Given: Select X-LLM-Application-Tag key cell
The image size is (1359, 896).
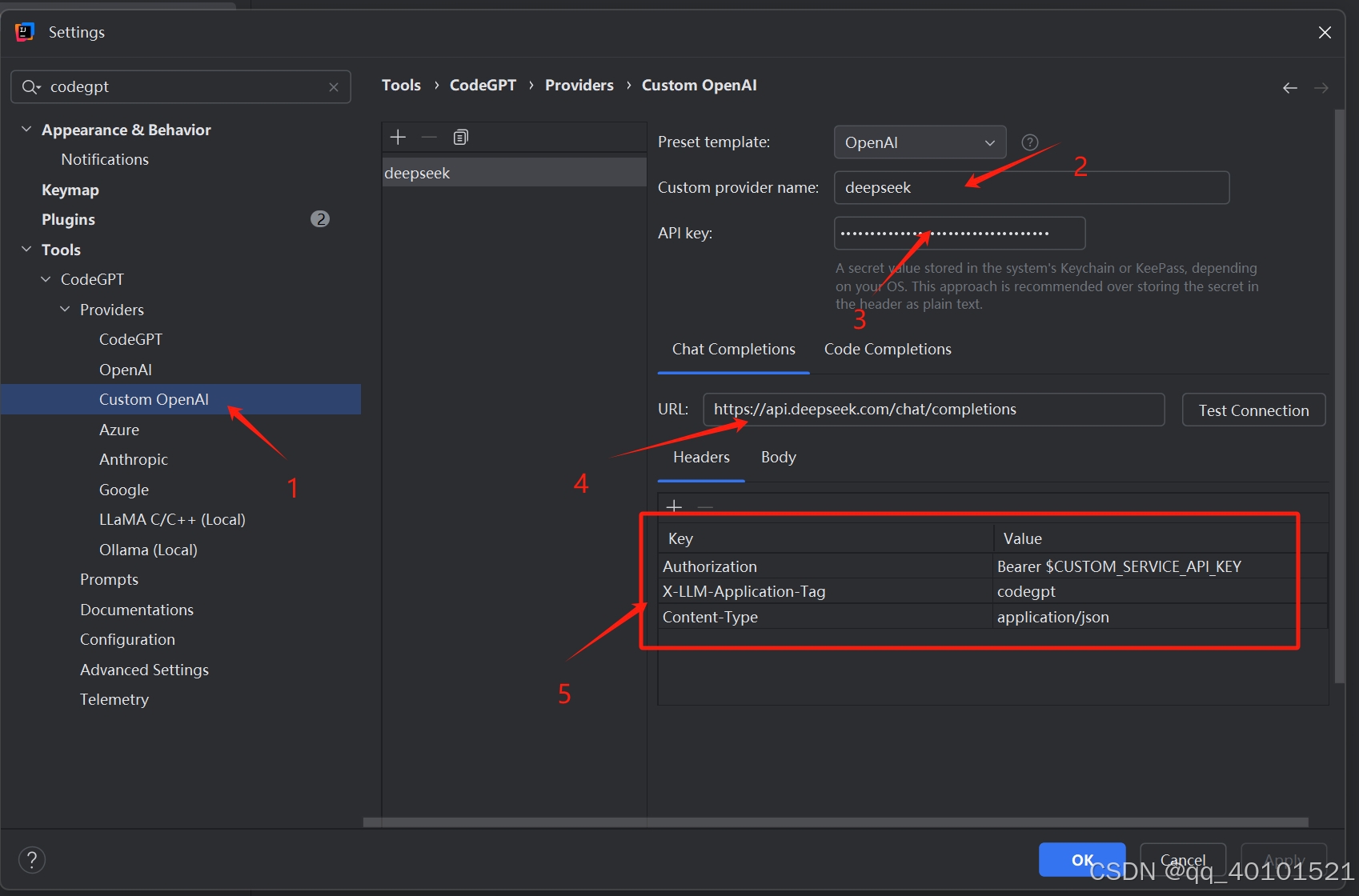Looking at the screenshot, I should click(825, 591).
